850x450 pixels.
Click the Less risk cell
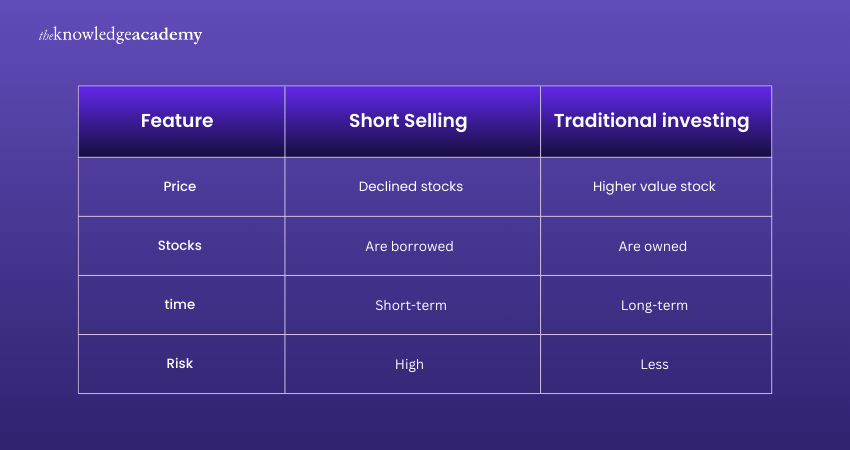pos(654,364)
